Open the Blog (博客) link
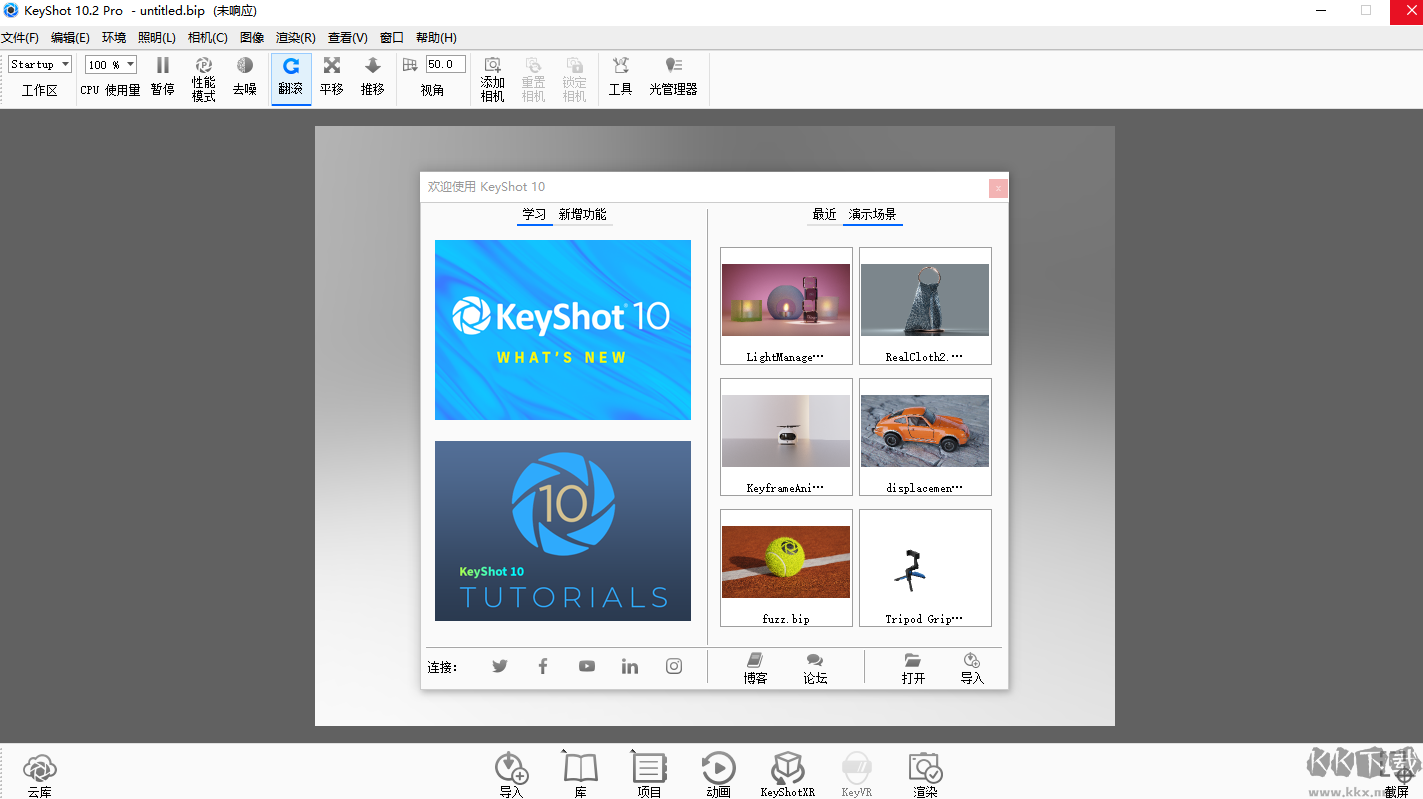Image resolution: width=1423 pixels, height=799 pixels. [x=756, y=668]
